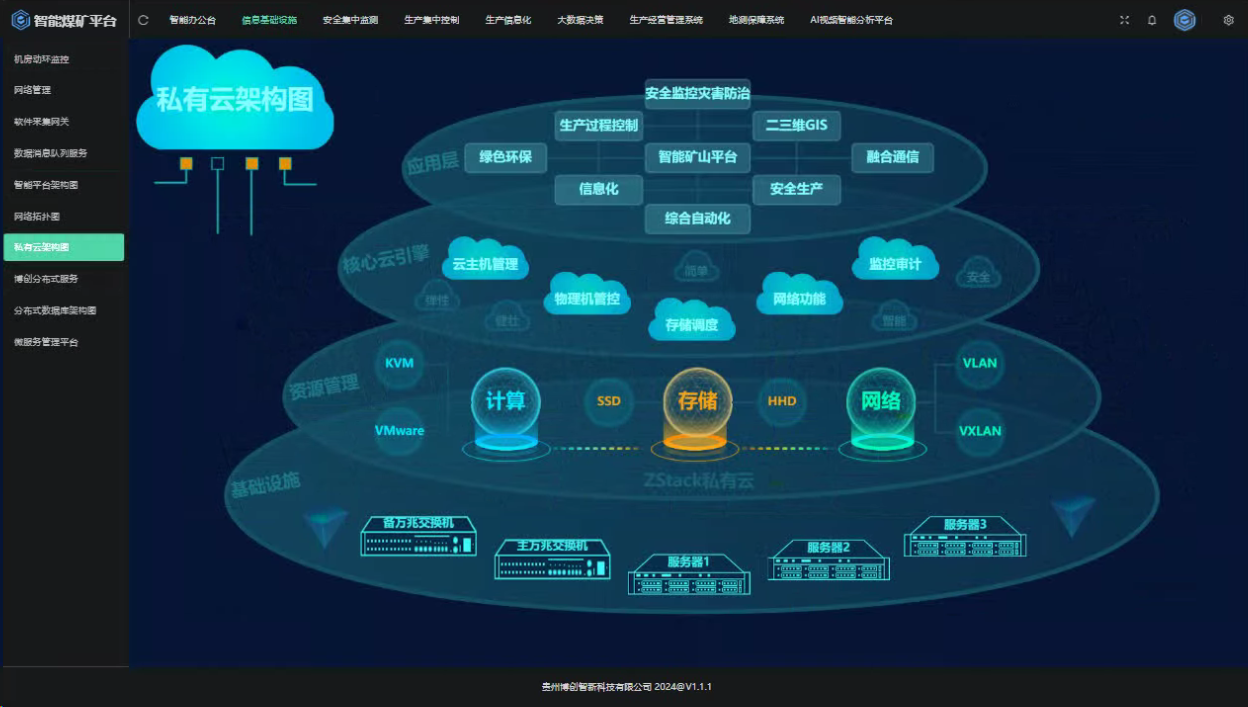This screenshot has width=1248, height=707.
Task: Click the user avatar icon
Action: [x=1185, y=20]
